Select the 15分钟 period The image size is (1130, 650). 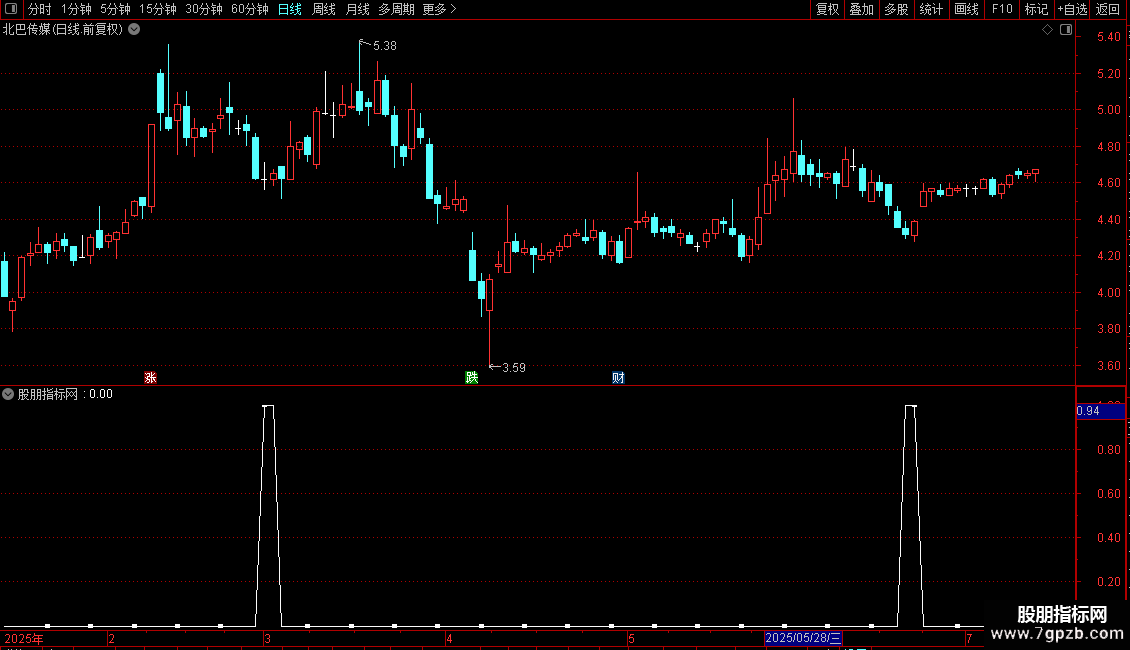158,9
